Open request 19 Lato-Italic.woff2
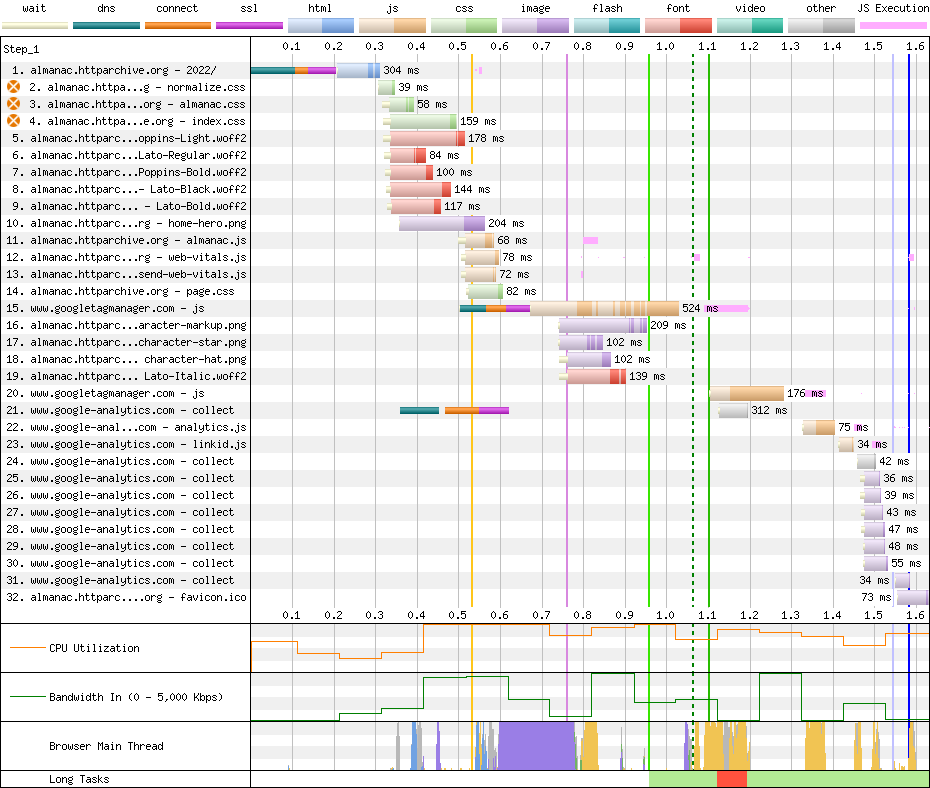The image size is (930, 788). click(x=125, y=377)
